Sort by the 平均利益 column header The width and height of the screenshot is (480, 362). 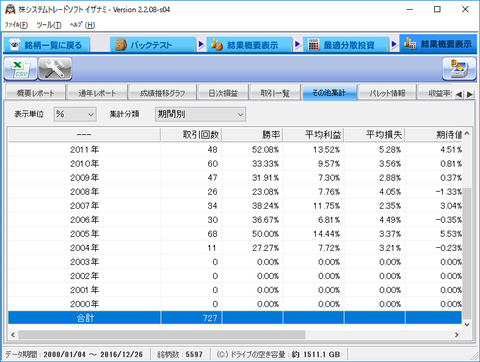[313, 135]
